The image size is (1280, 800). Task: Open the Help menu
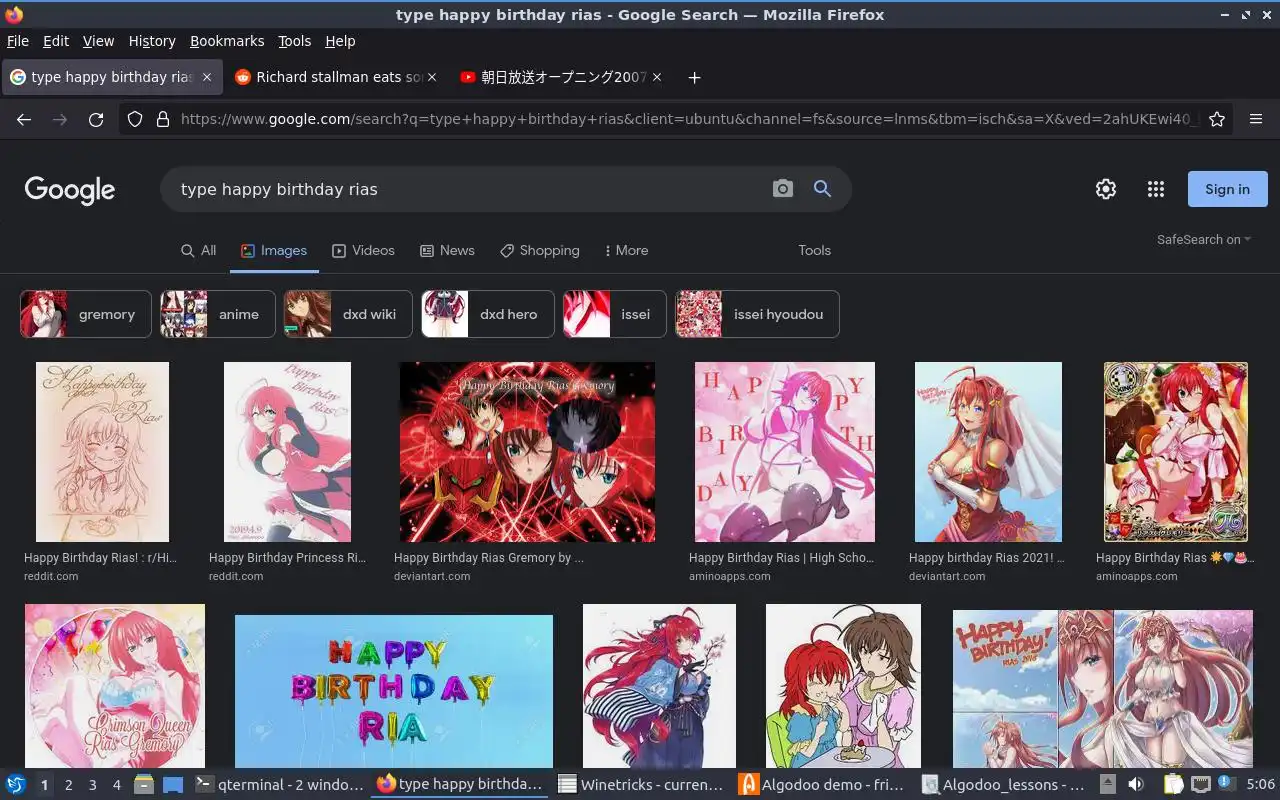coord(340,41)
